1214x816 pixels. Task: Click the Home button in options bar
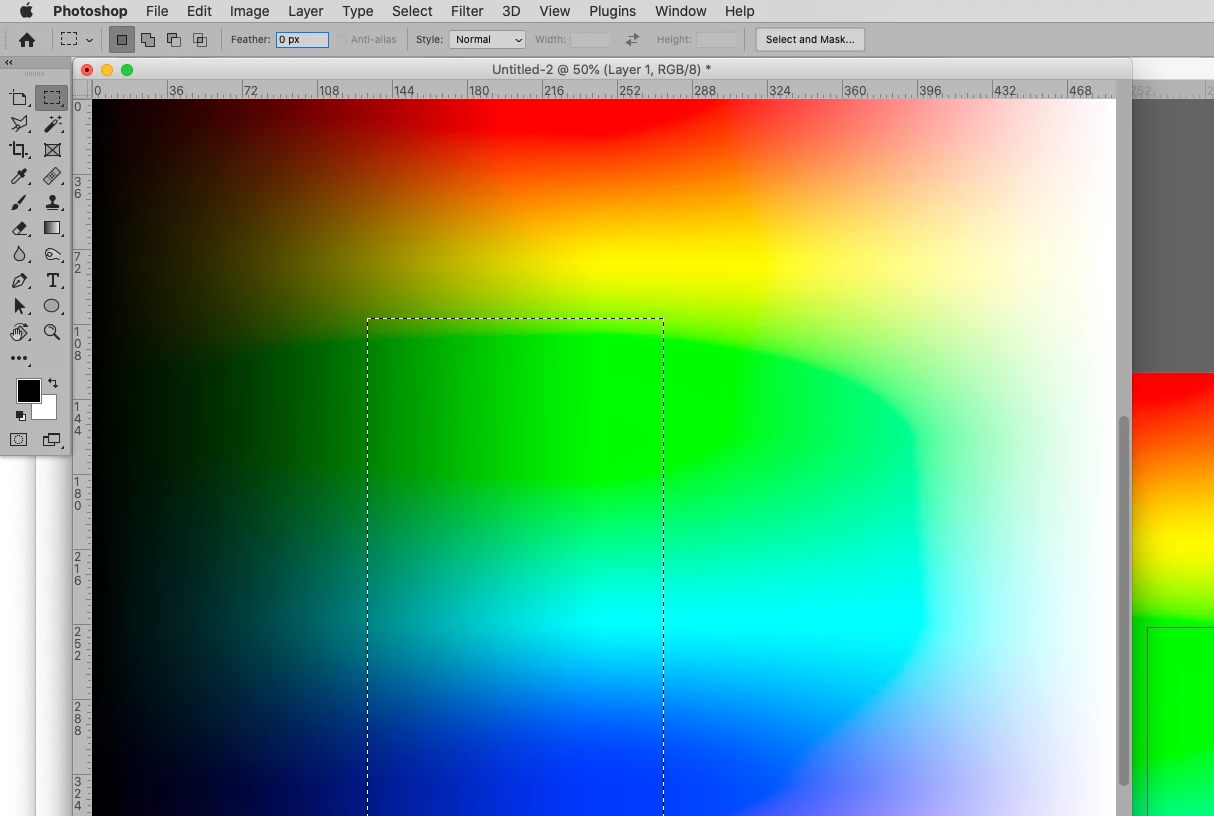click(27, 40)
